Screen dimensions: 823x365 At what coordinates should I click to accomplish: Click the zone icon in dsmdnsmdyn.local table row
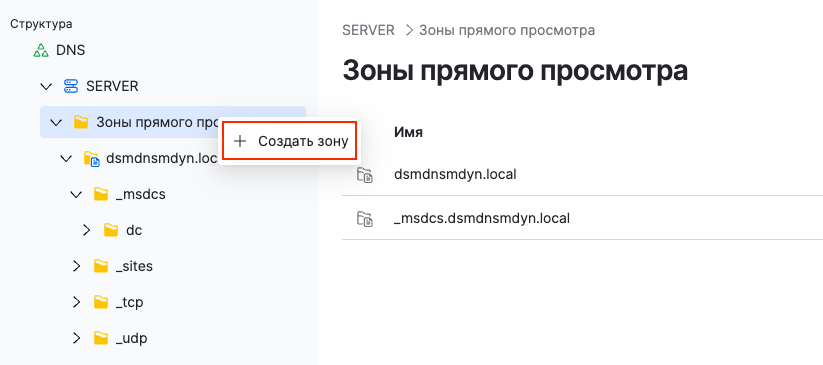[x=364, y=174]
